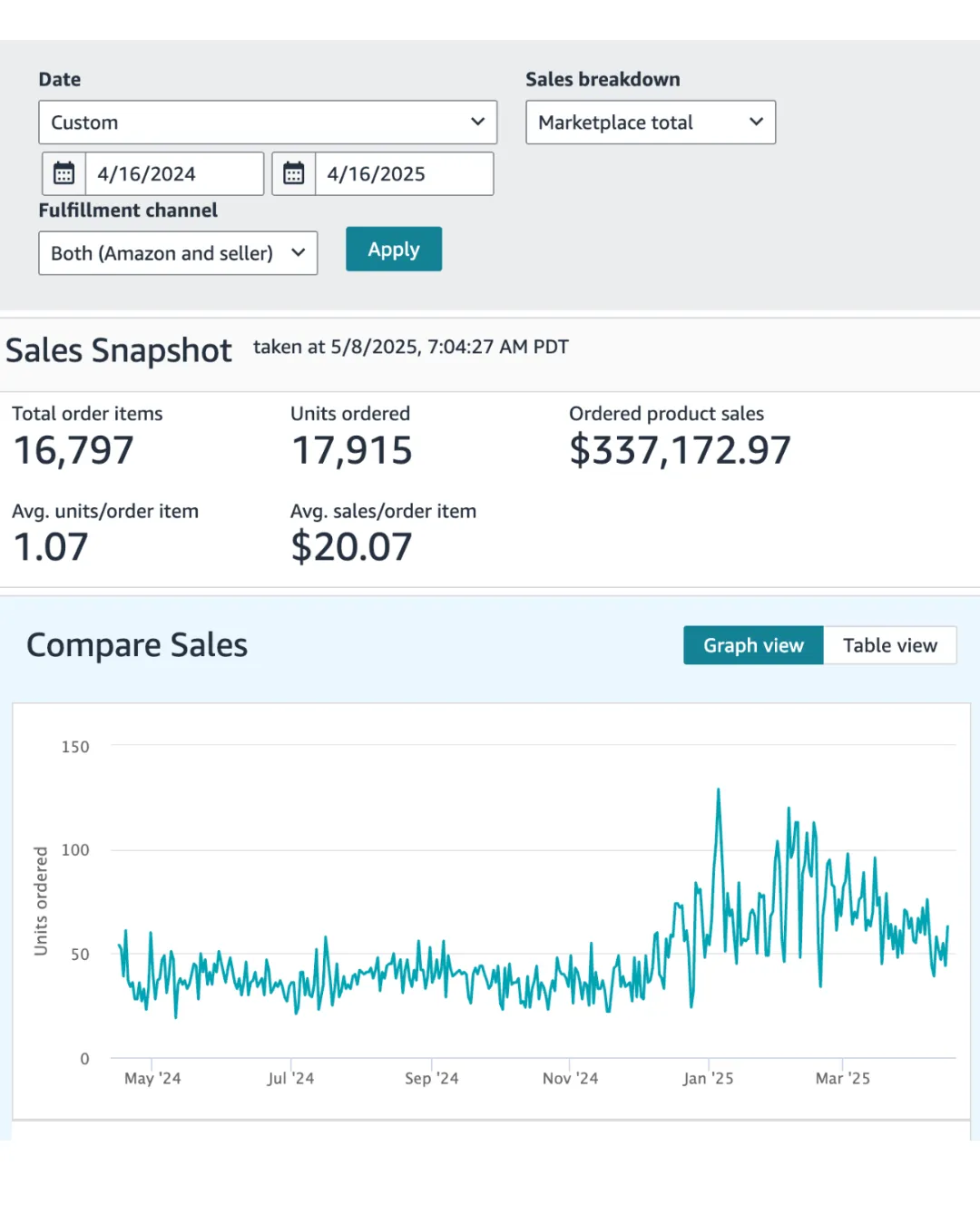Viewport: 980px width, 1225px height.
Task: Click the Ordered product sales amount $337,172.97
Action: tap(680, 450)
